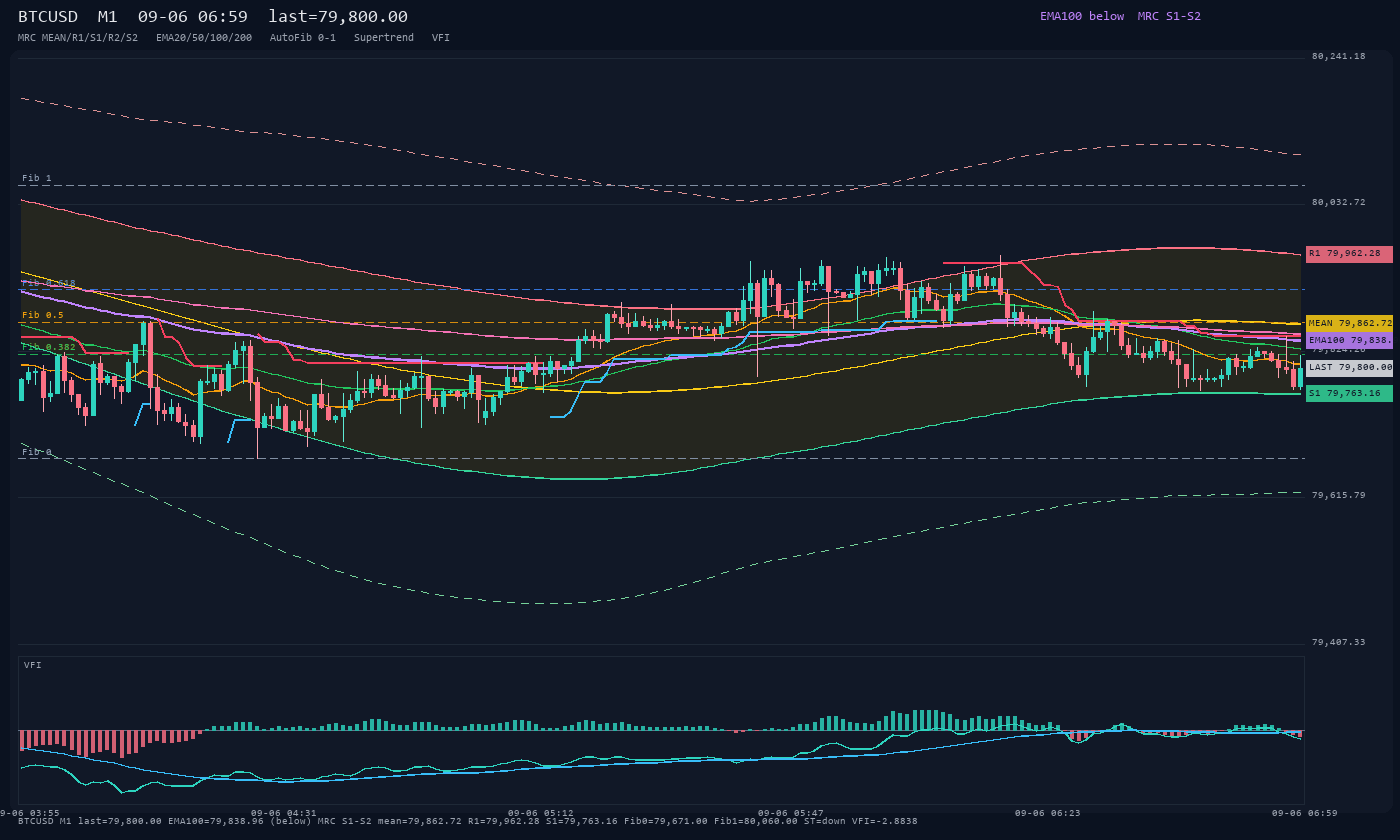Select the EMA20/50/100/200 indicator label
This screenshot has width=1400, height=840.
click(x=204, y=37)
